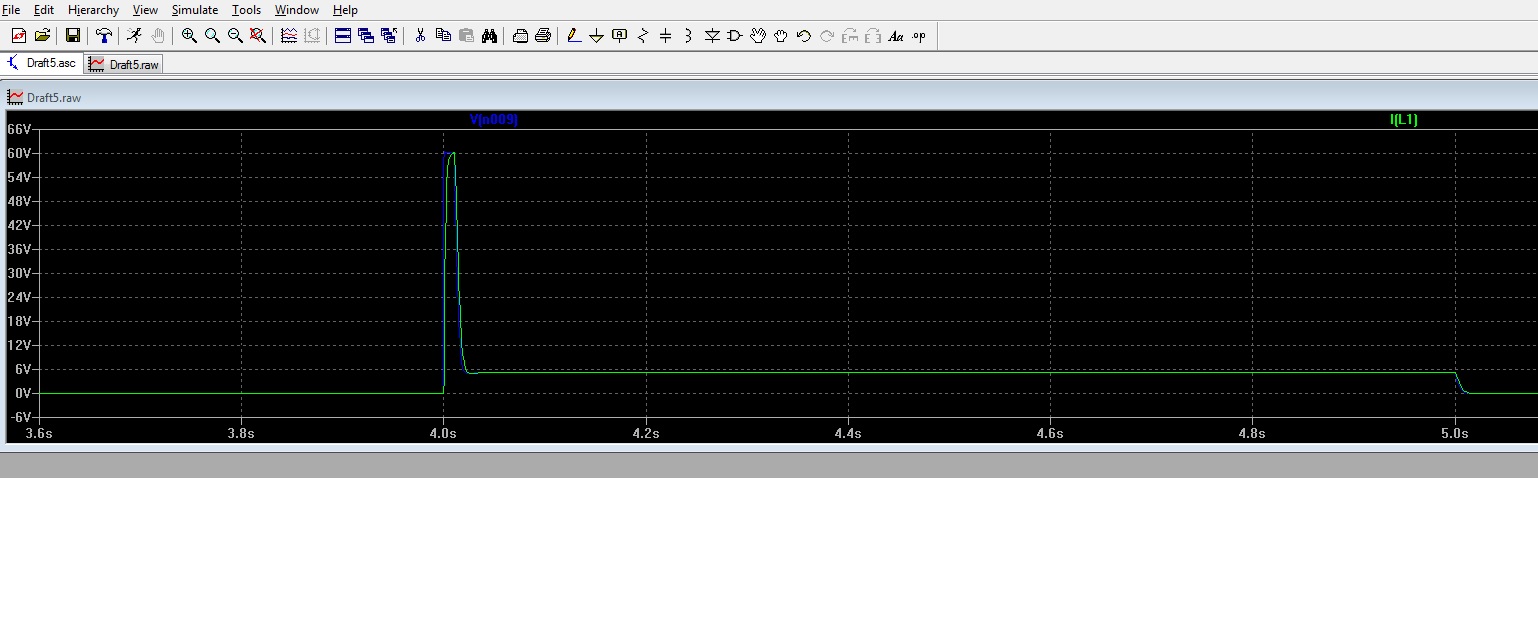Click the Undo arrow icon
This screenshot has height=620, width=1538.
pos(804,36)
